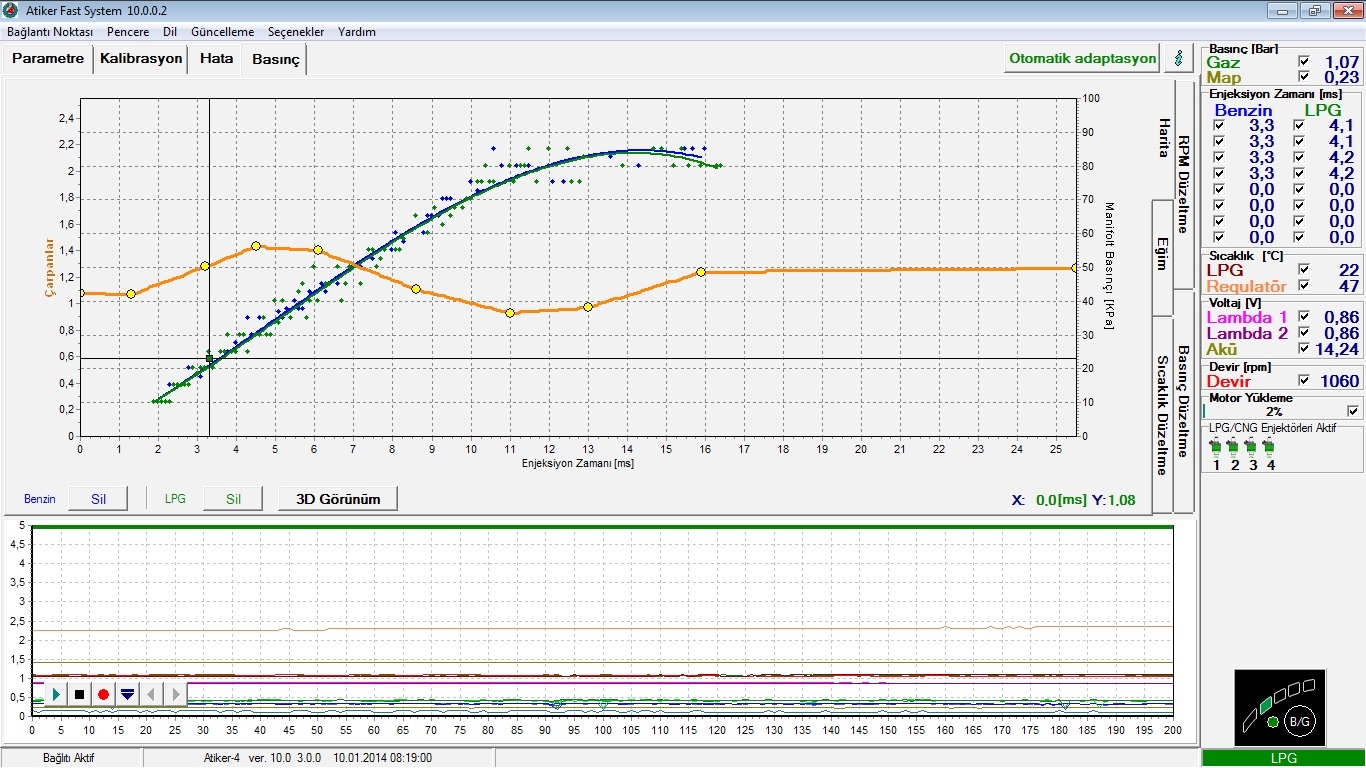This screenshot has width=1366, height=768.
Task: Click the blue down-arrow load icon
Action: pyautogui.click(x=127, y=694)
